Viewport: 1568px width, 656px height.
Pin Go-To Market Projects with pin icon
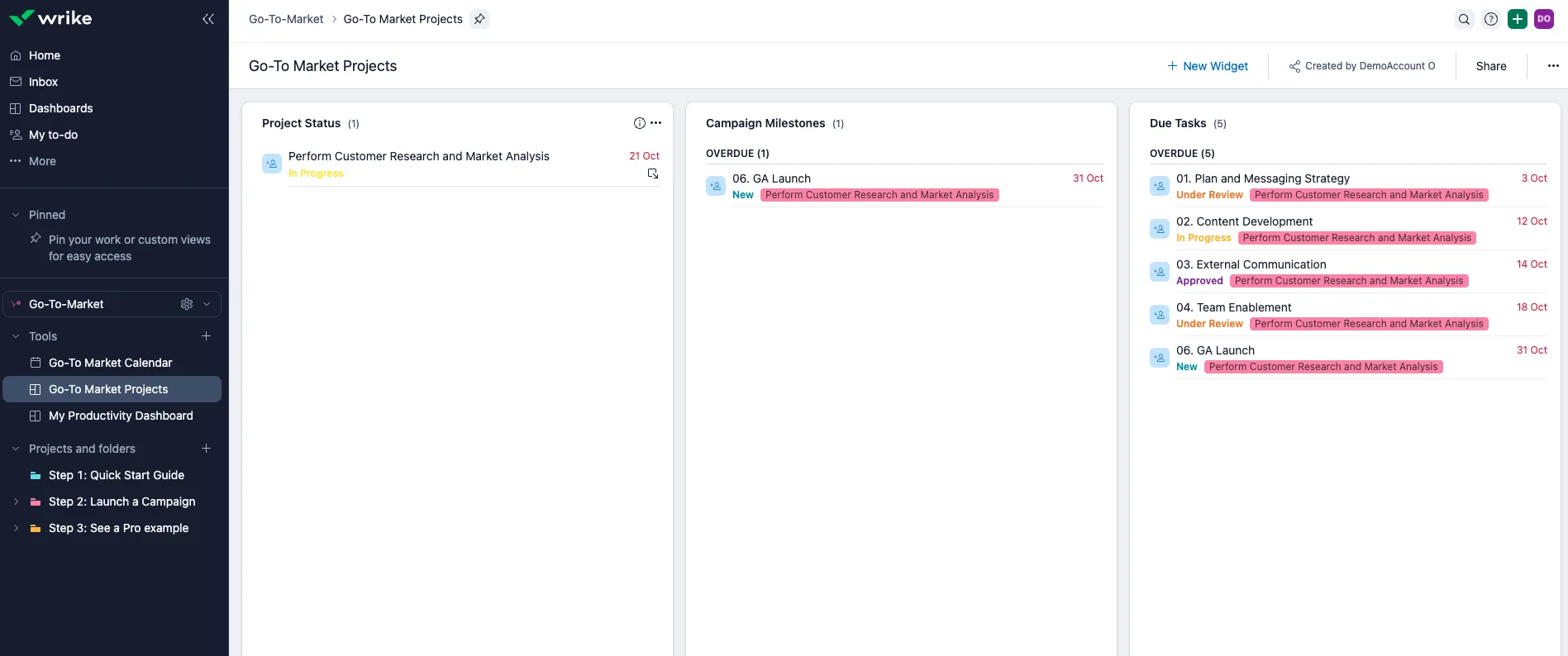(x=479, y=19)
